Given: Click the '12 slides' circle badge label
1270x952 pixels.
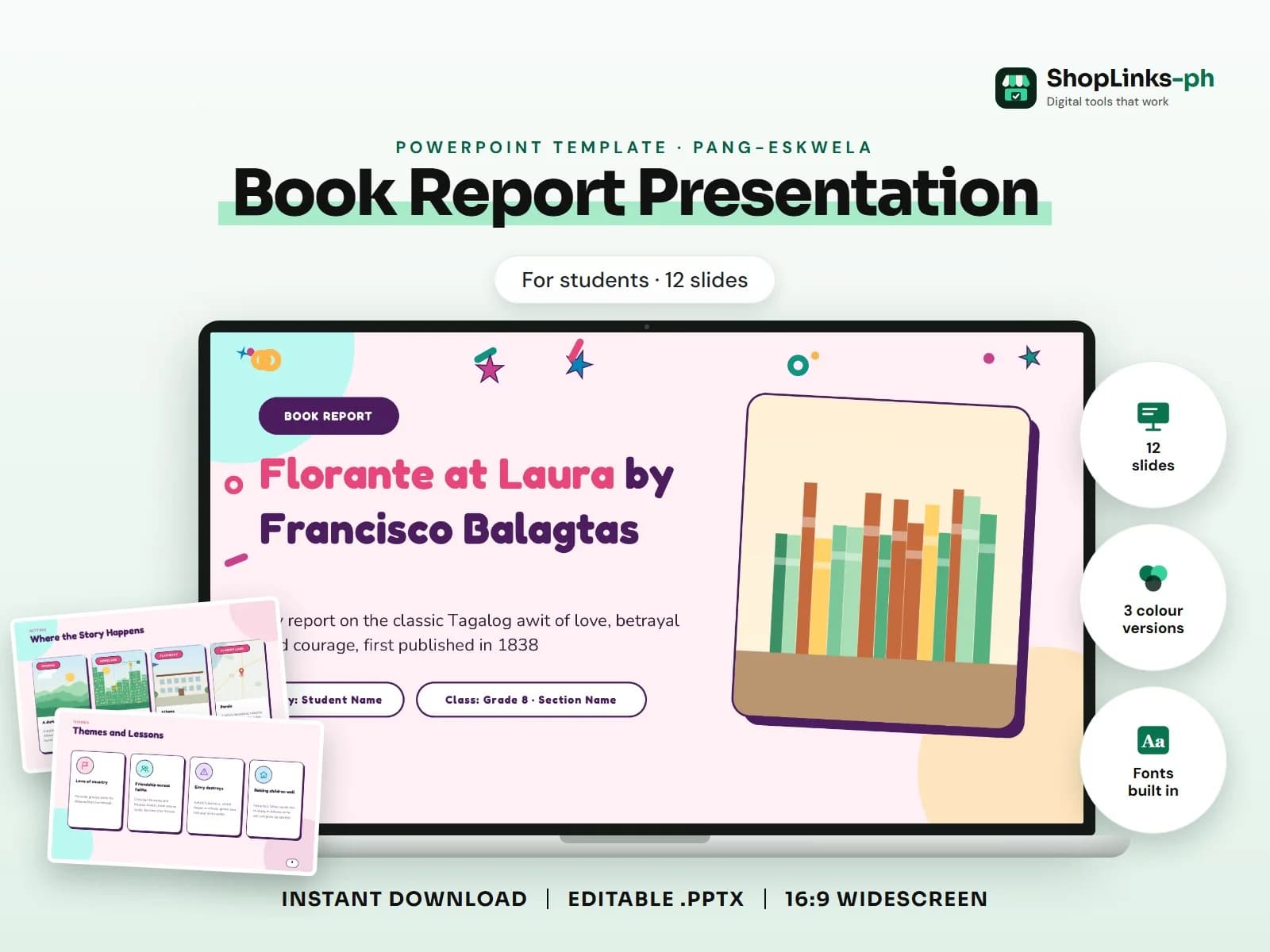Looking at the screenshot, I should pyautogui.click(x=1153, y=456).
